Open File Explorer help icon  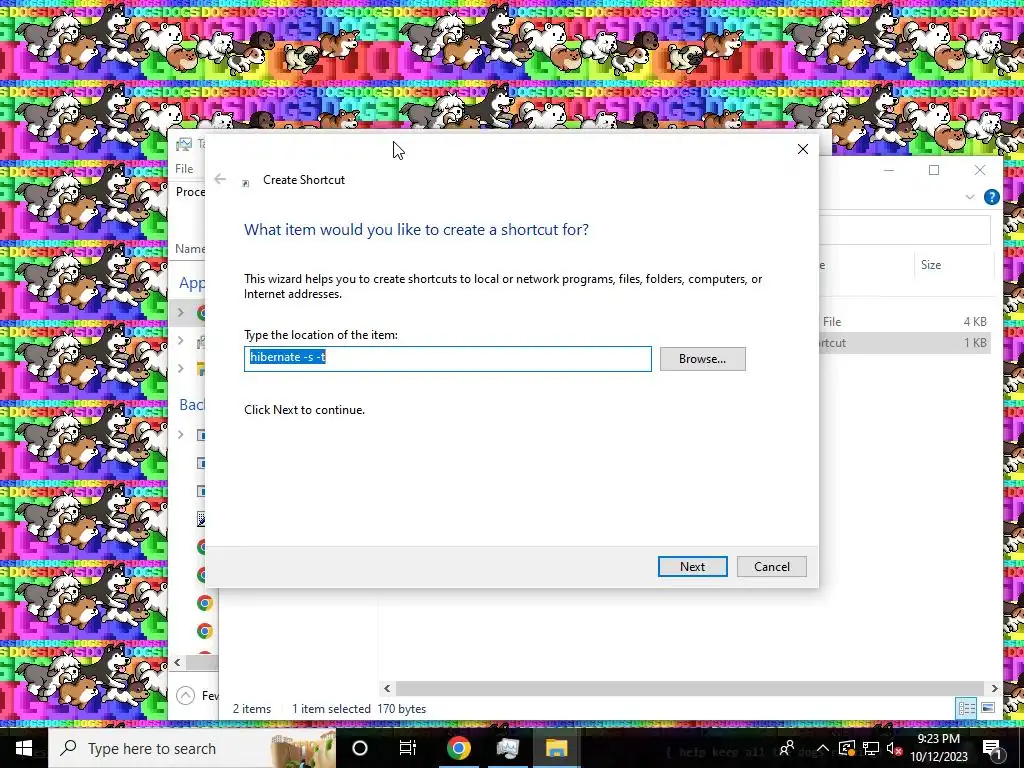pyautogui.click(x=991, y=197)
